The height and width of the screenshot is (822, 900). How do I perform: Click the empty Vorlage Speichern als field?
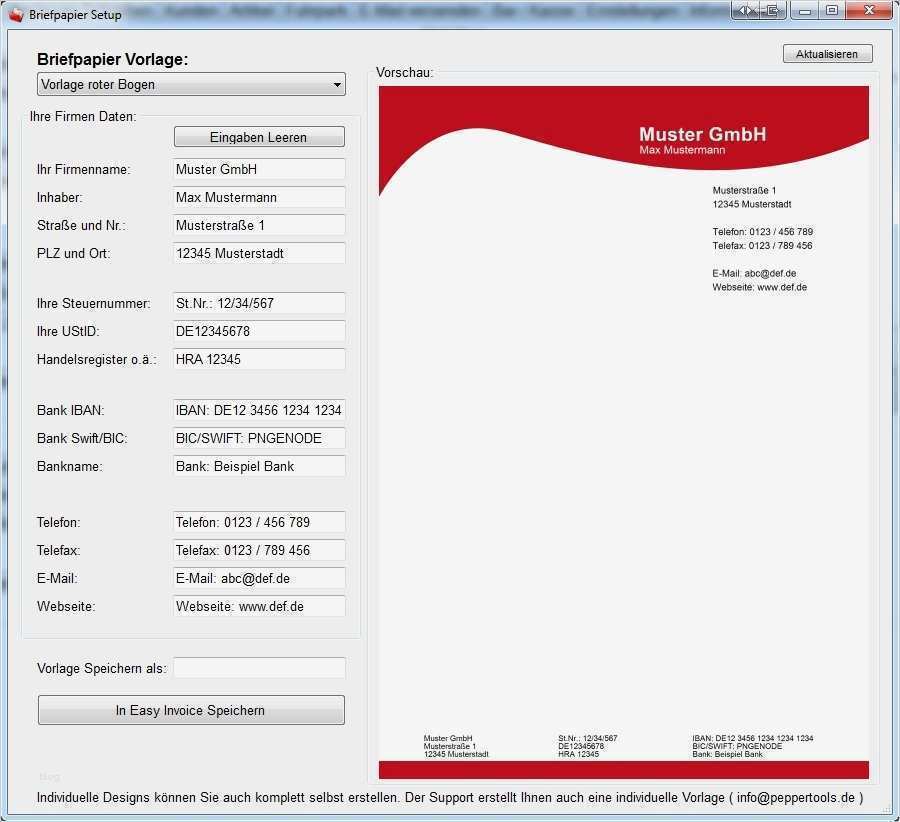(258, 668)
